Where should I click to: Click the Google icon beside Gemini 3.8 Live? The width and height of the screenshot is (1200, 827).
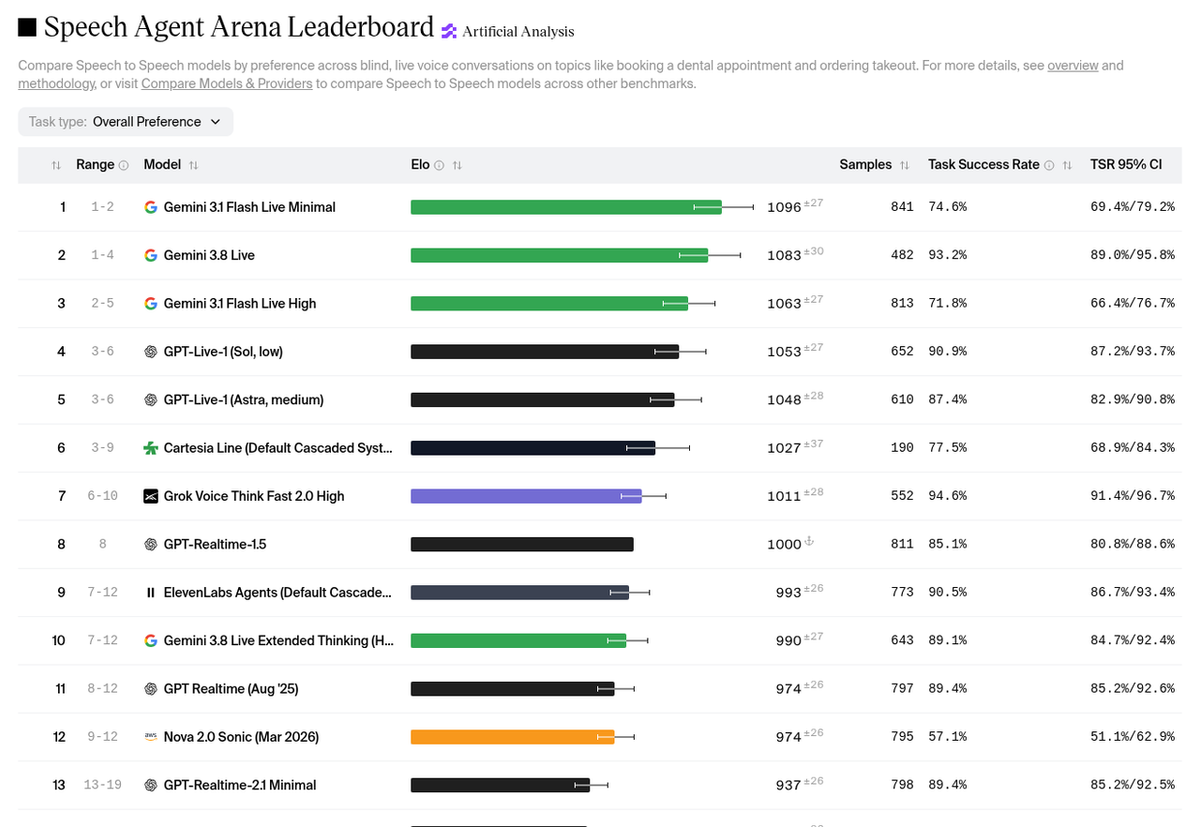tap(151, 255)
